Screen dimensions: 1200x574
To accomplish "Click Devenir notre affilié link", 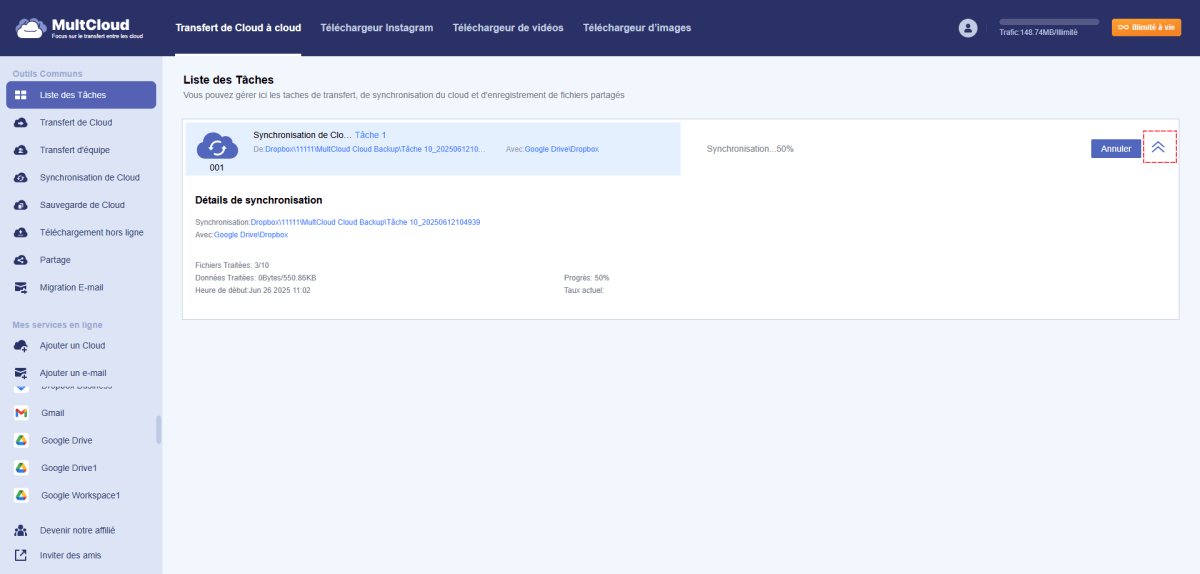I will 77,530.
